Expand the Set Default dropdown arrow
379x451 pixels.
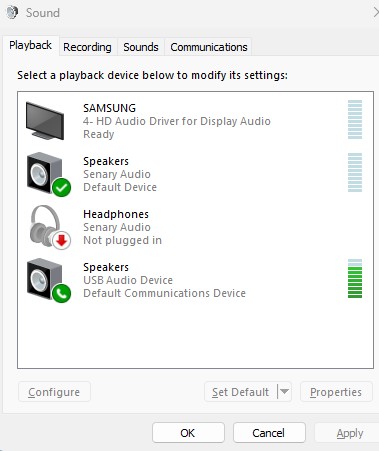pos(284,392)
